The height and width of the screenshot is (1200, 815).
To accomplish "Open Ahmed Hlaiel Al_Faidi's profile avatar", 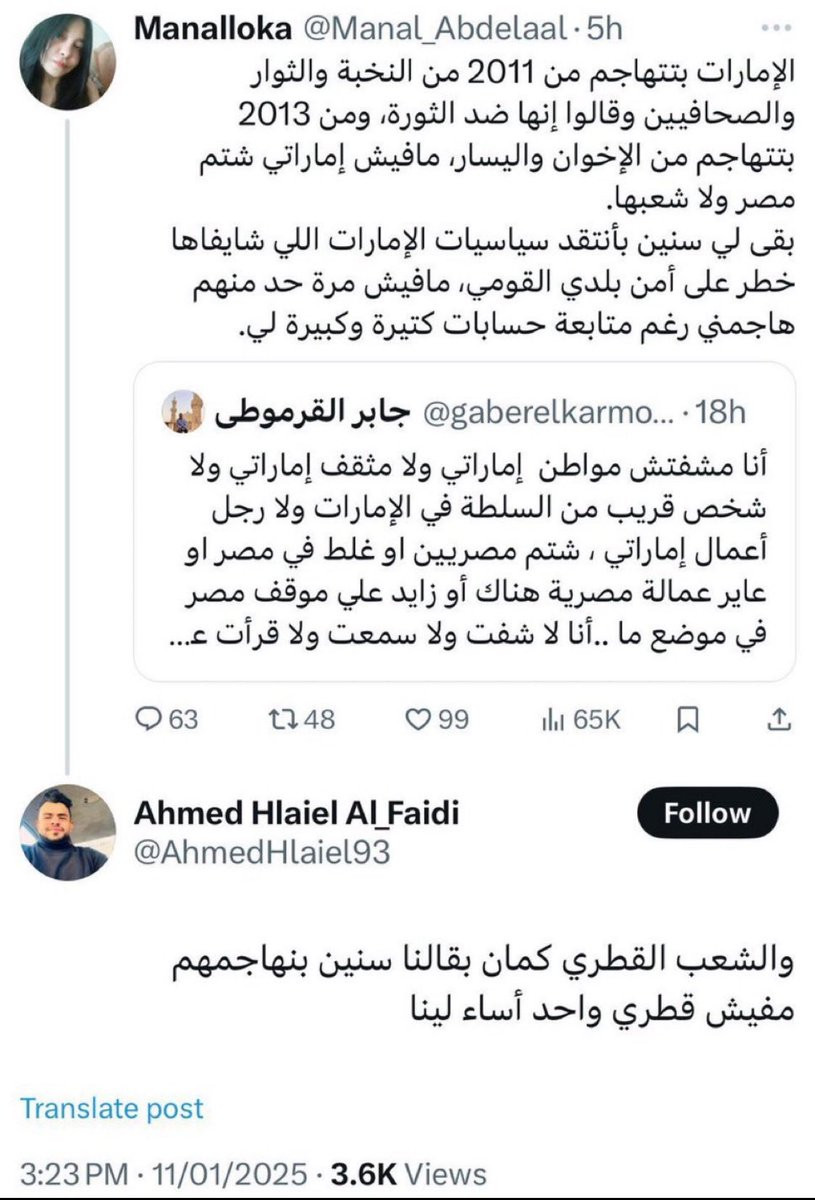I will [x=68, y=832].
